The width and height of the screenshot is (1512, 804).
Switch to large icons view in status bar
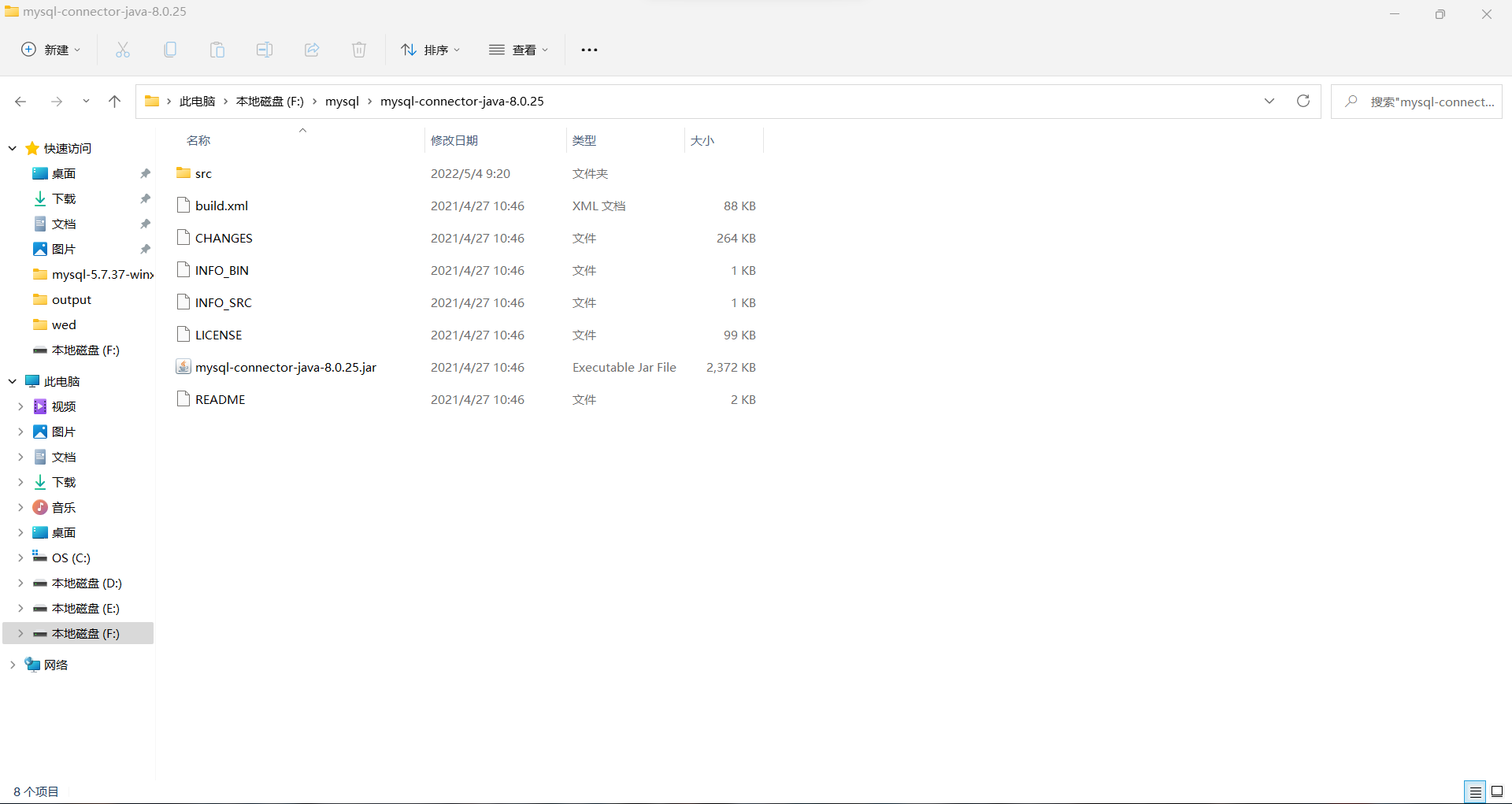(x=1497, y=791)
